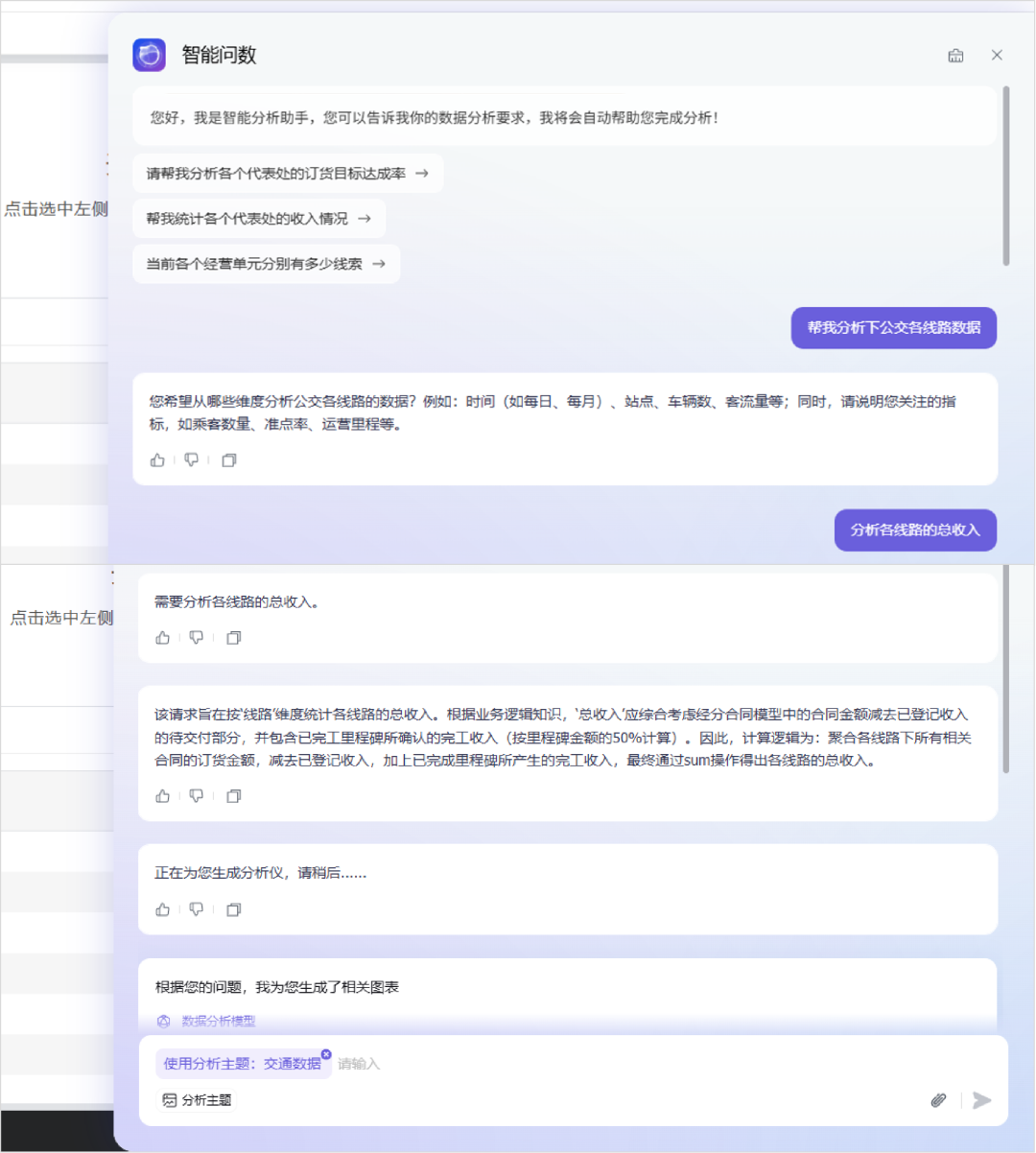Click the send arrow icon
Viewport: 1036px width, 1153px height.
pyautogui.click(x=979, y=1100)
